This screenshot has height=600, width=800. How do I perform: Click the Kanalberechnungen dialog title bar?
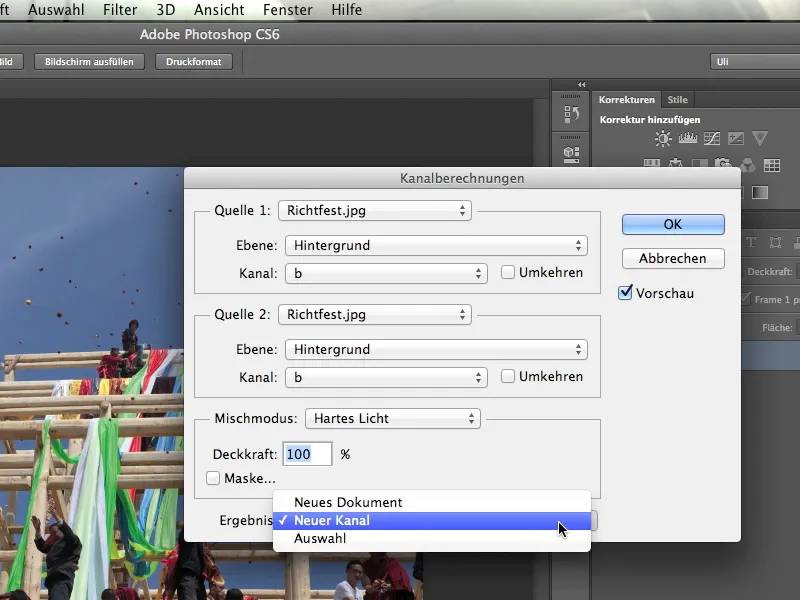[x=462, y=178]
